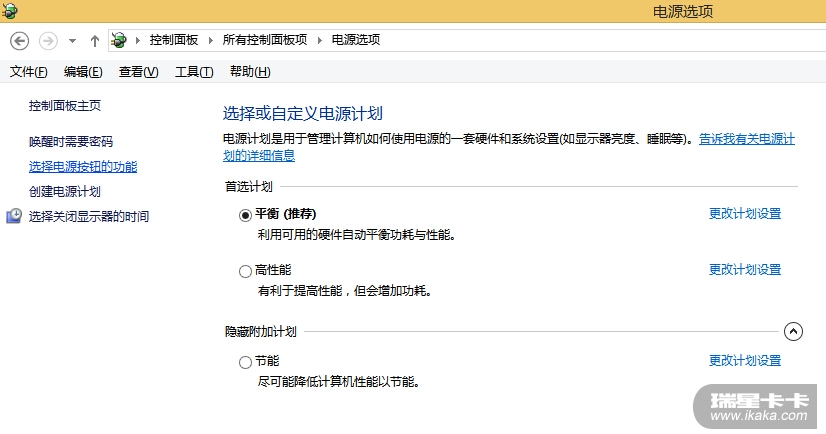
Task: Click the 有利于提高性能，但会增加功耗 description
Action: (x=345, y=290)
